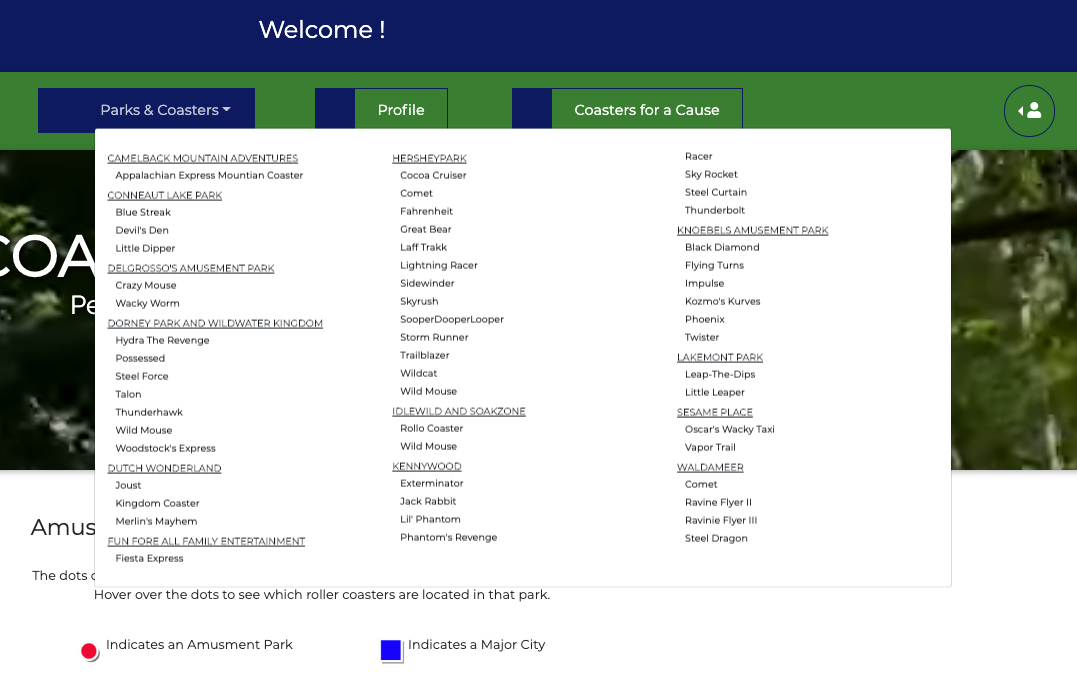Open Camelback Mountain Adventures park link
The height and width of the screenshot is (688, 1077).
[203, 158]
